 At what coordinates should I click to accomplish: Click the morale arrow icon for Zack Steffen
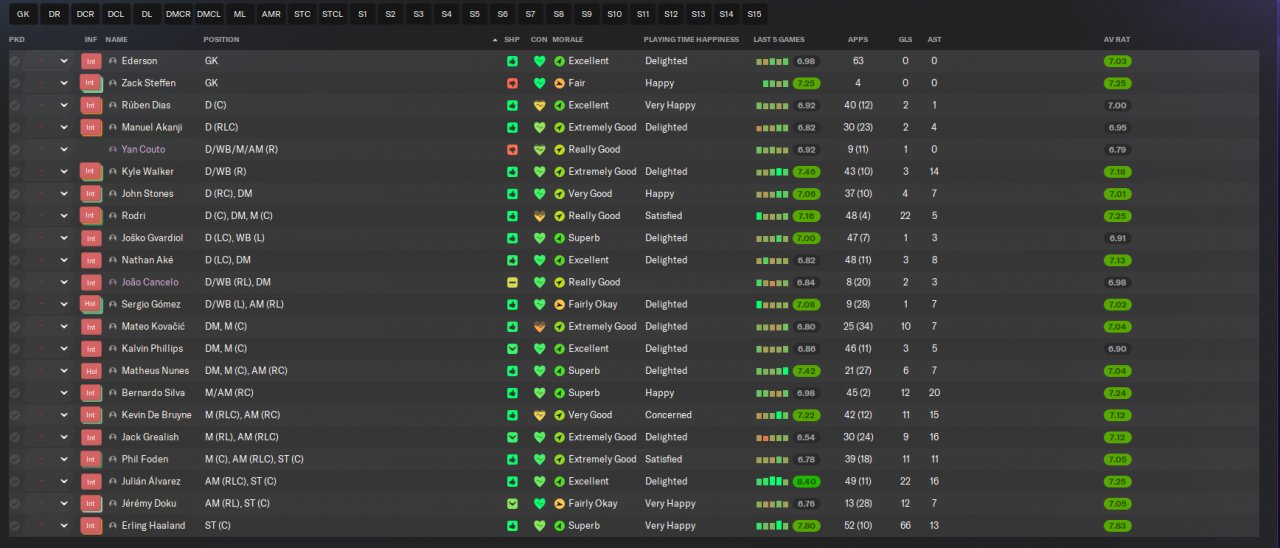coord(560,83)
